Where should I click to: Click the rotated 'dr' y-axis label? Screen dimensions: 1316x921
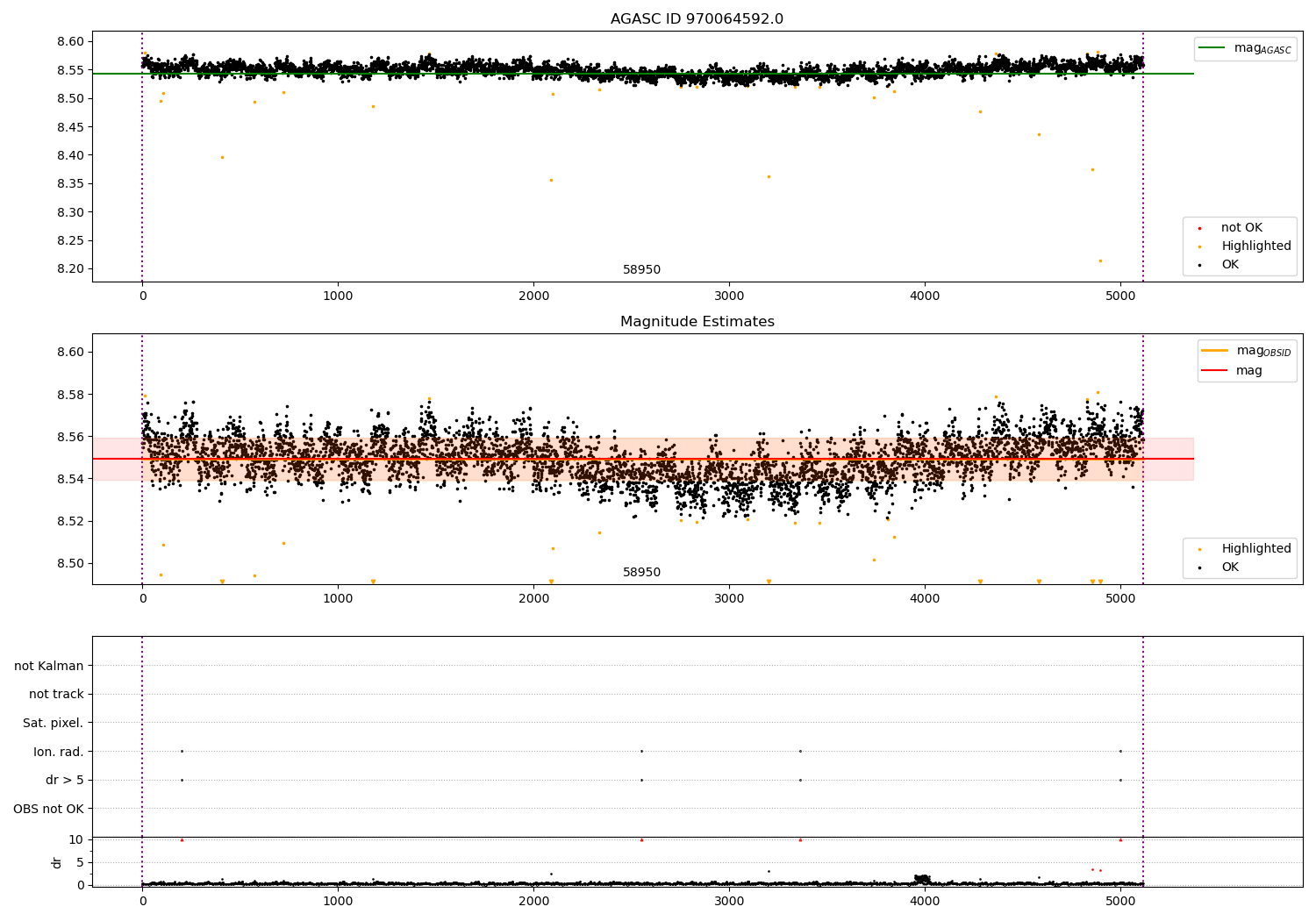pos(57,862)
